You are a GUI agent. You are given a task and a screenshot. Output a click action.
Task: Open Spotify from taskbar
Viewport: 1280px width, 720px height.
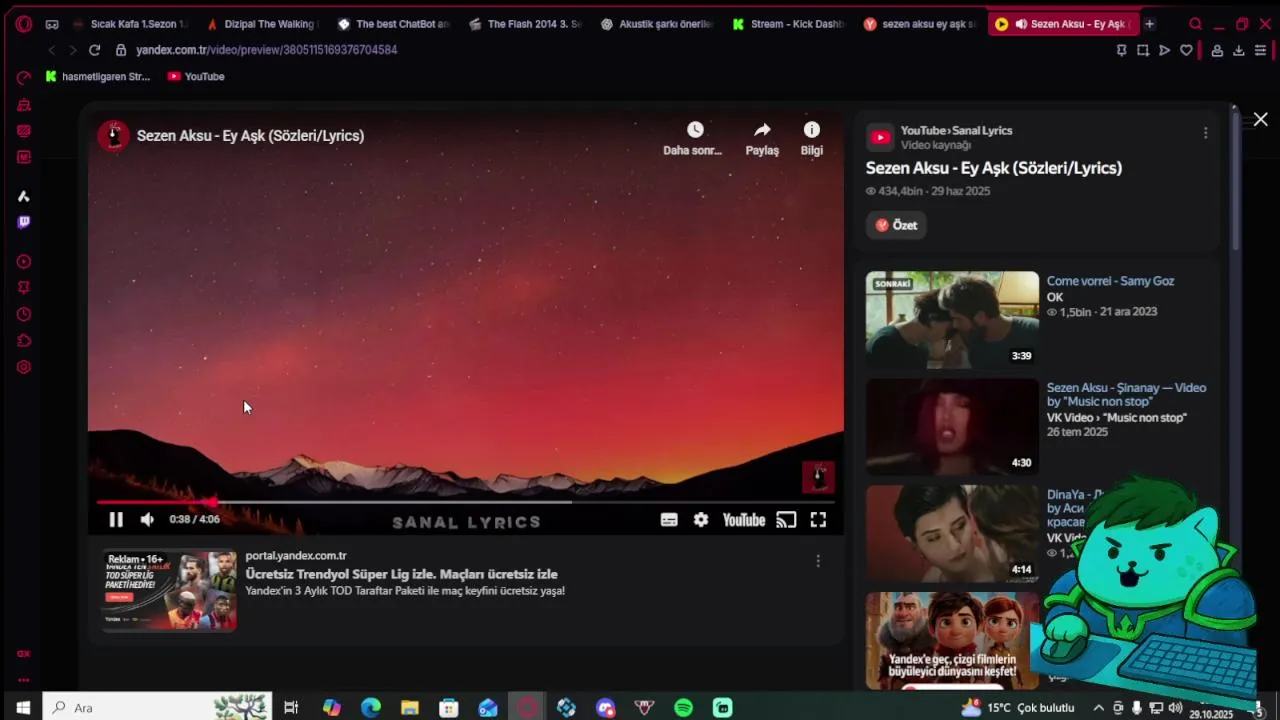click(x=684, y=708)
